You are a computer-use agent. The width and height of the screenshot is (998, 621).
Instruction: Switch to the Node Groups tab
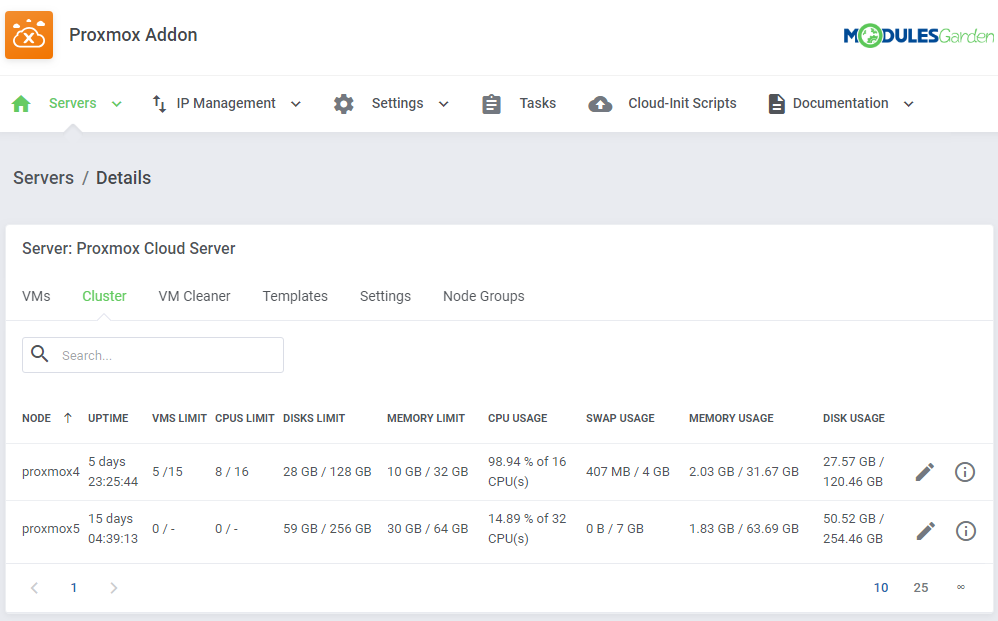(x=484, y=296)
